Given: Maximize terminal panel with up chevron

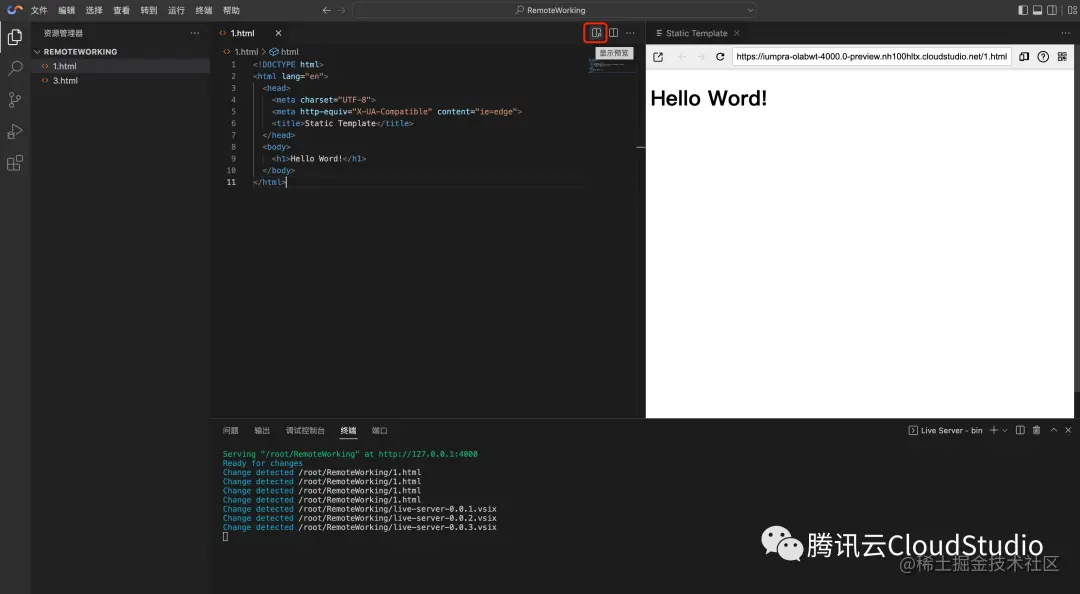Looking at the screenshot, I should [x=1053, y=430].
